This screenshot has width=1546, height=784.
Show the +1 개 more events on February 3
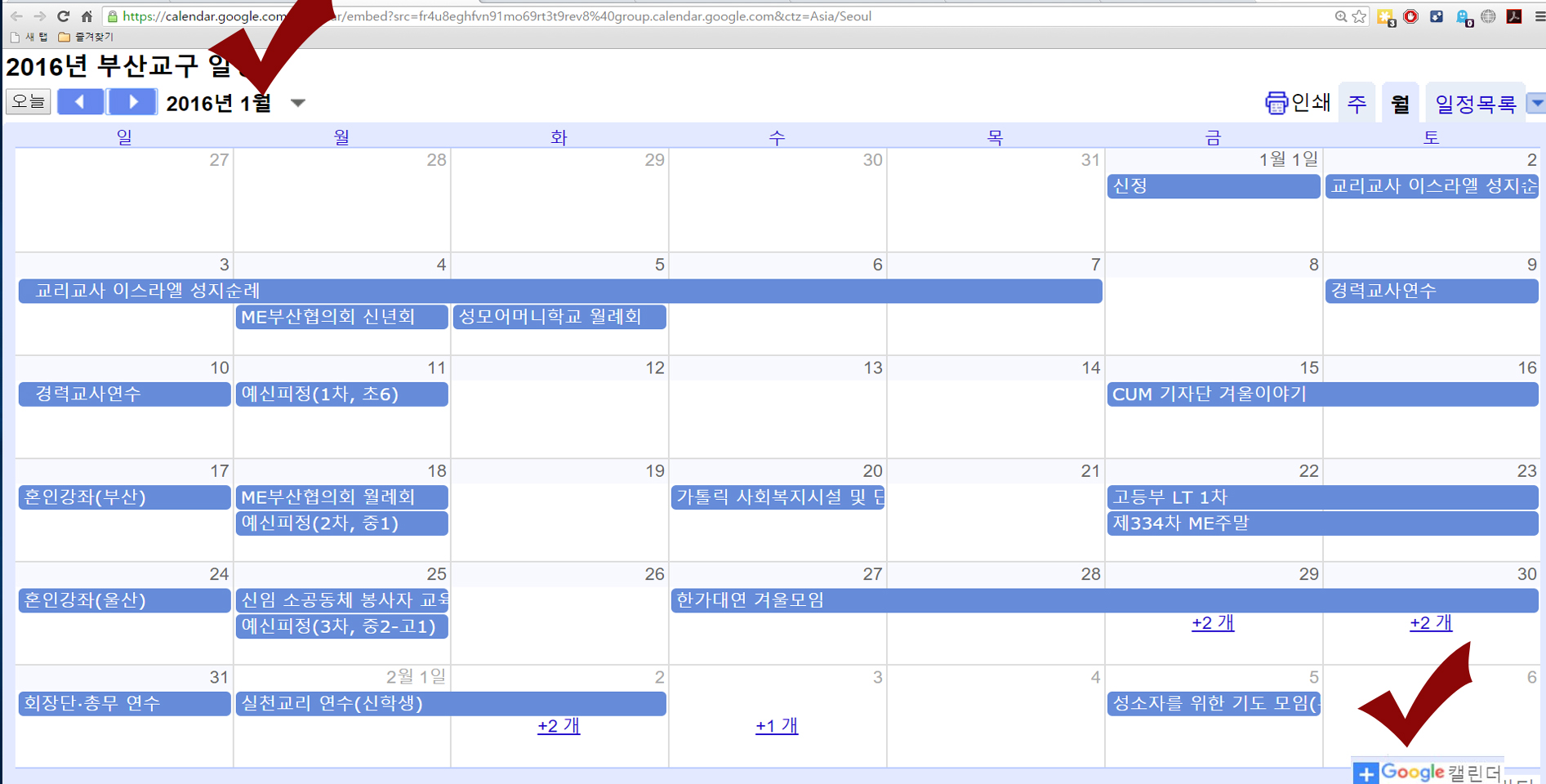point(777,726)
